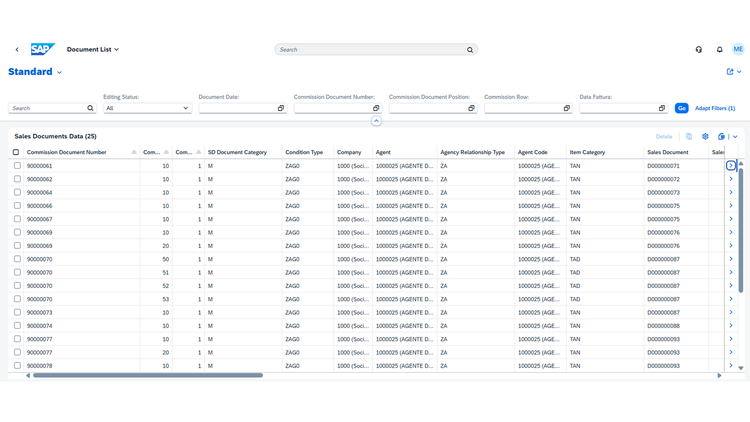Open export options dropdown arrow

click(735, 137)
